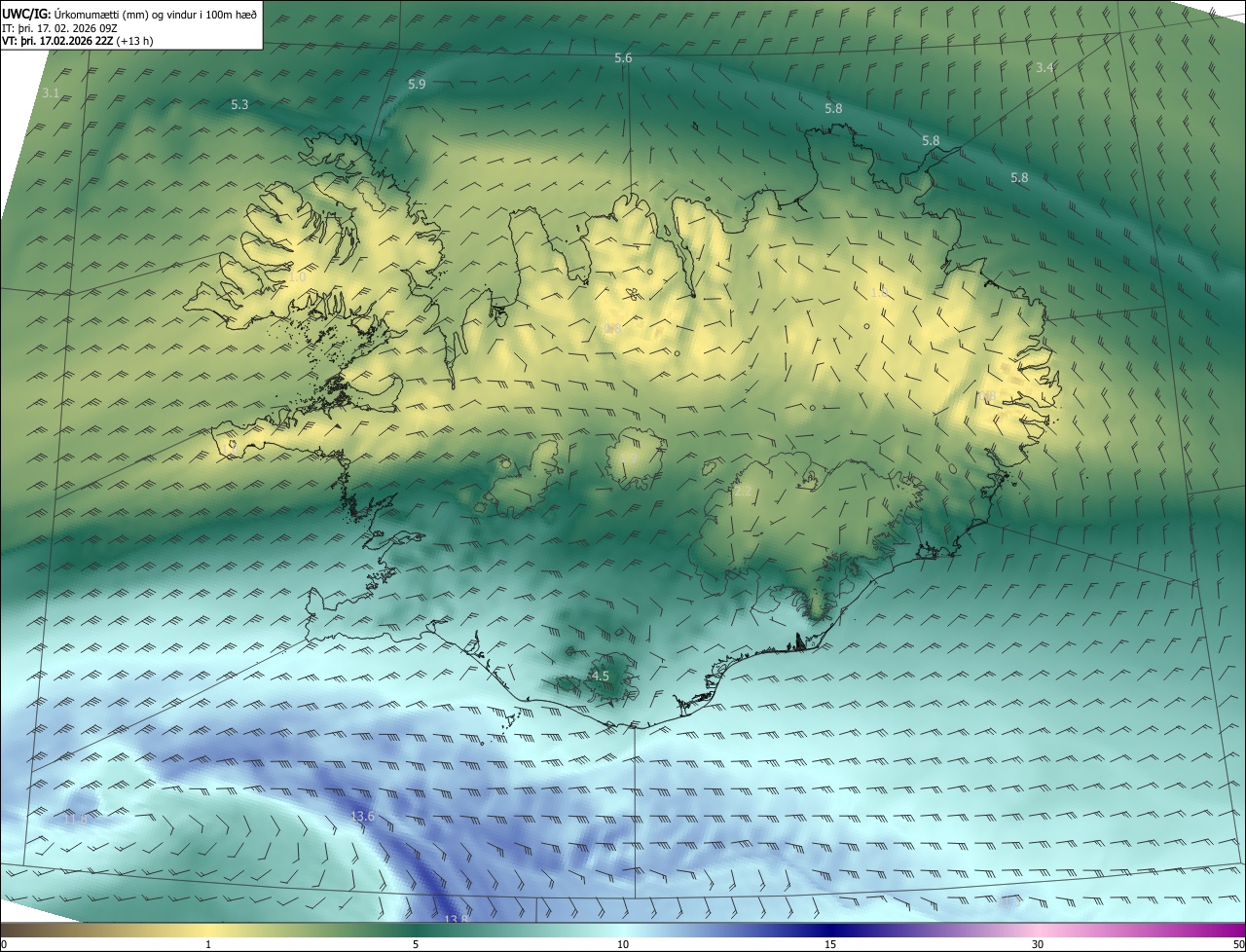This screenshot has width=1246, height=952.
Task: Click the 3.1 value on the map
Action: click(x=52, y=93)
